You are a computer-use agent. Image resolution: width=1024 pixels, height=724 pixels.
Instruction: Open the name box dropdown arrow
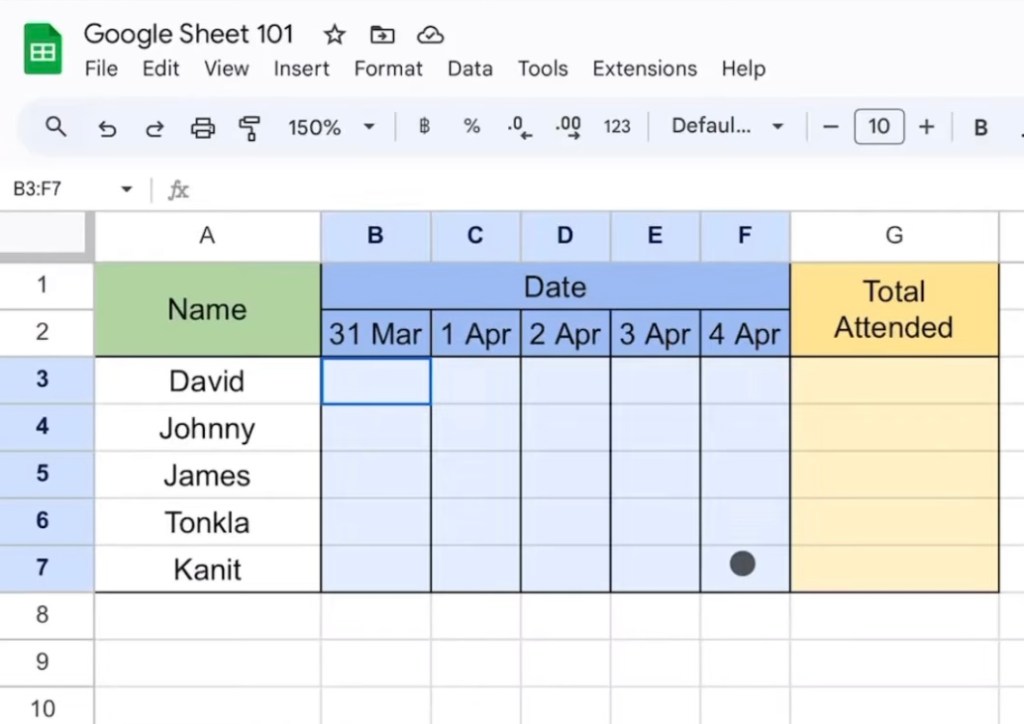point(126,189)
